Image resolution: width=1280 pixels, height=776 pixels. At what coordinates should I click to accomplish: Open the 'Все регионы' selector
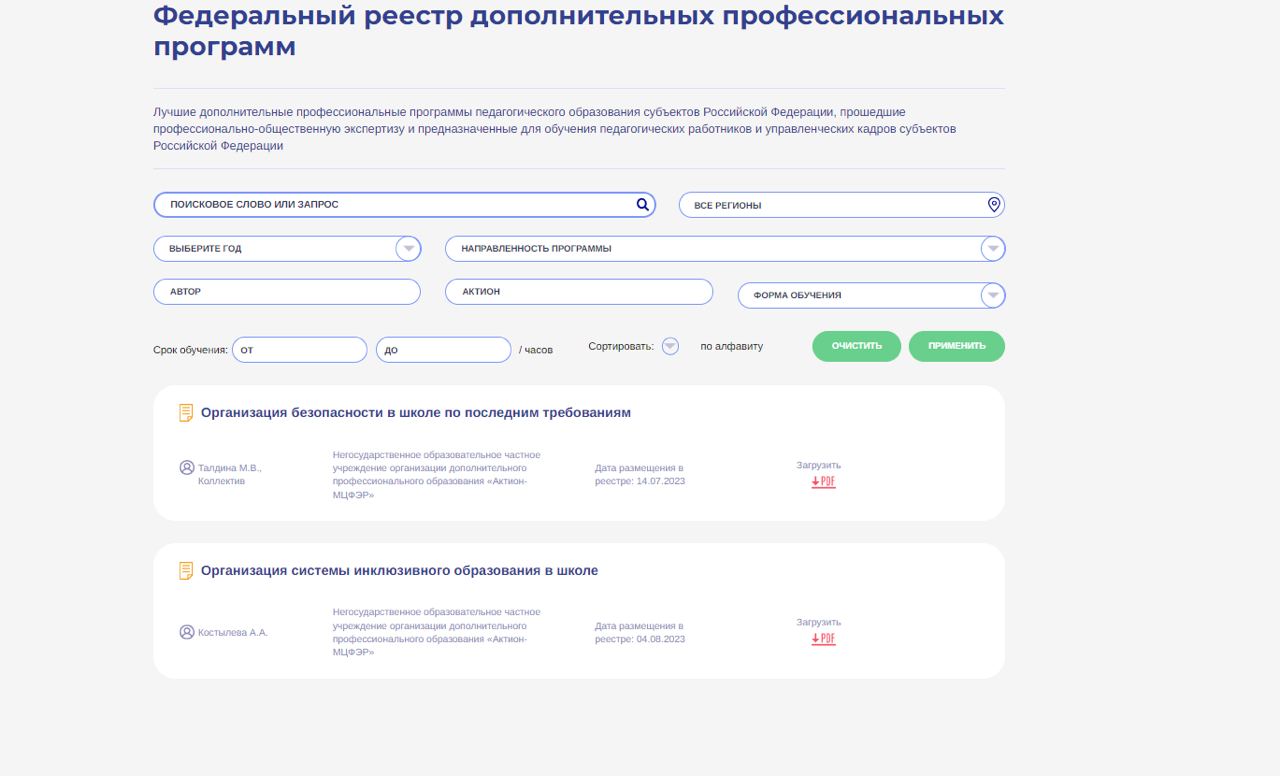click(x=842, y=205)
